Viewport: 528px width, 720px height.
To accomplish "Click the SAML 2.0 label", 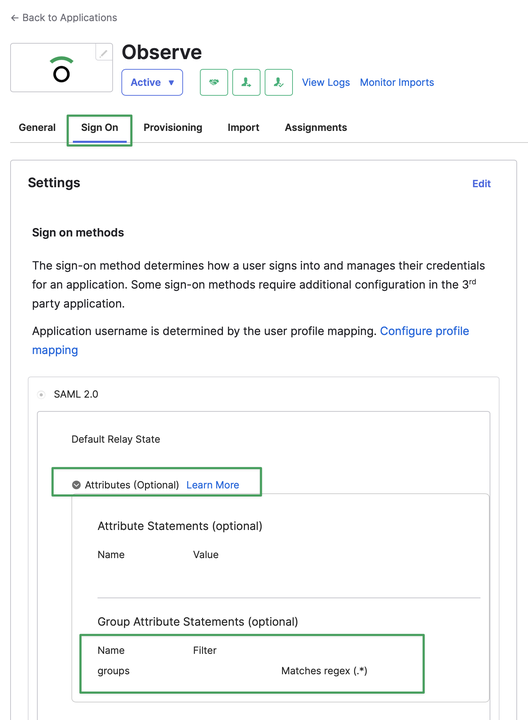I will click(76, 394).
